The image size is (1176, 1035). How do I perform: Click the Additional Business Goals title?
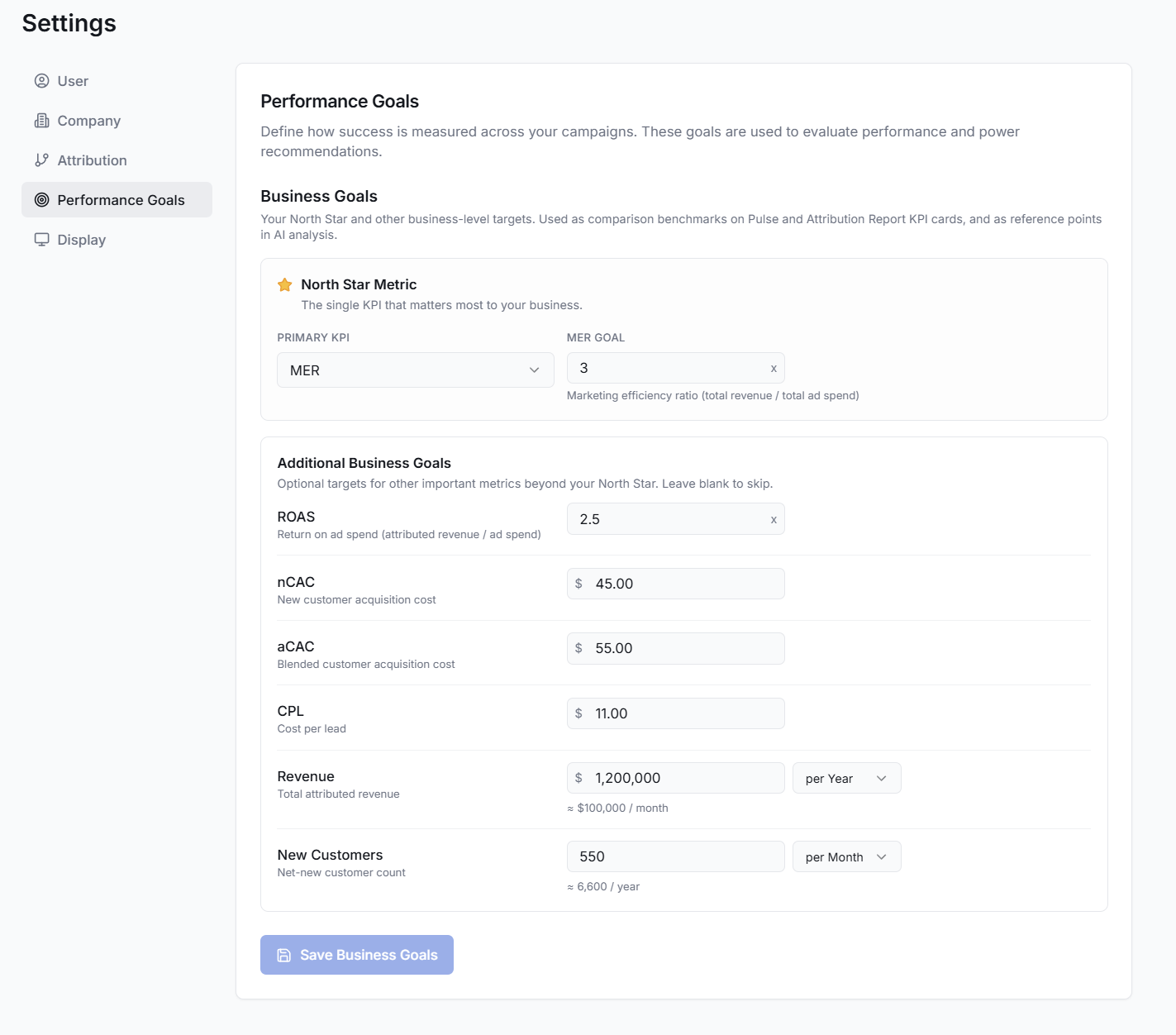coord(364,463)
